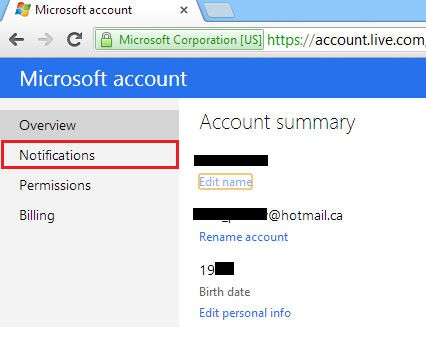
Task: Open Notifications in the sidebar
Action: pyautogui.click(x=90, y=155)
